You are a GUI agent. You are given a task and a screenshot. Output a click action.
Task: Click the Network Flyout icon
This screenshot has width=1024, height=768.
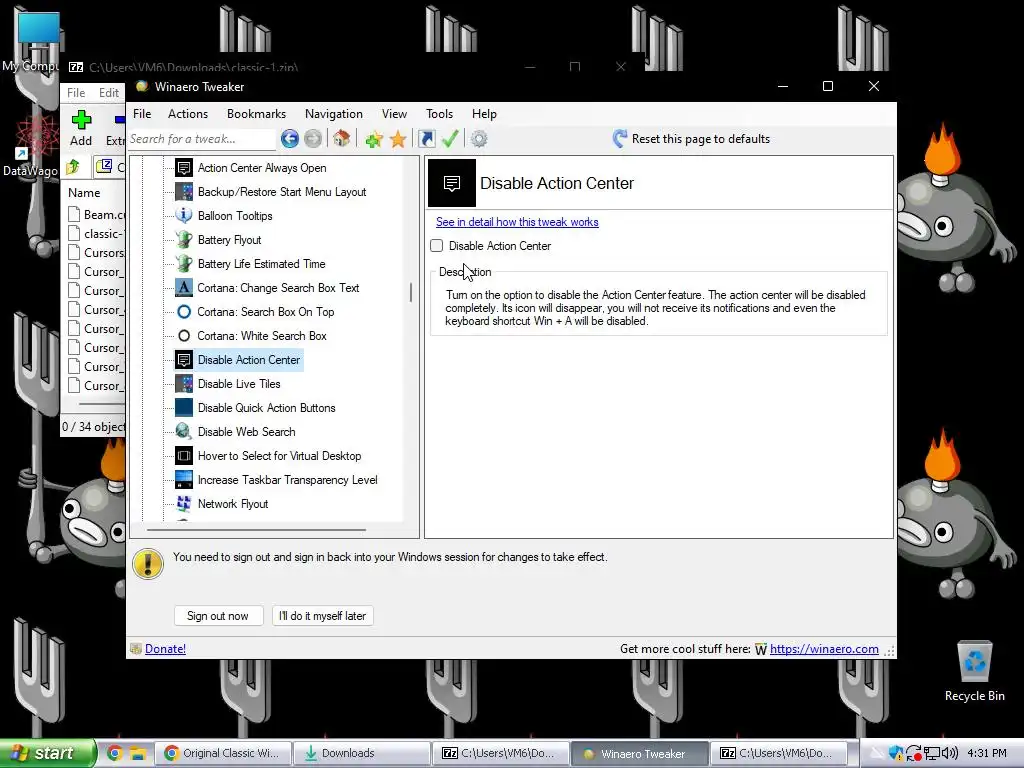(184, 504)
